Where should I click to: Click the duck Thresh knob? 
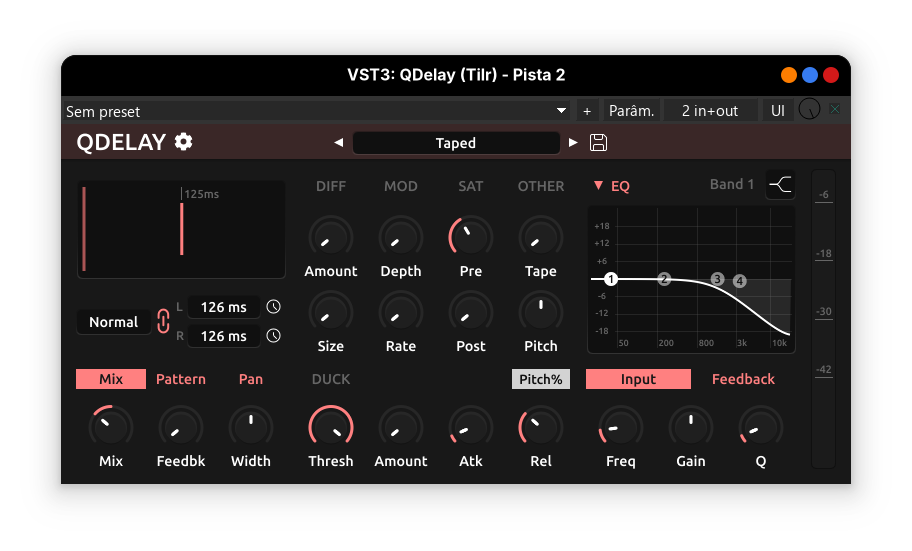tap(331, 428)
